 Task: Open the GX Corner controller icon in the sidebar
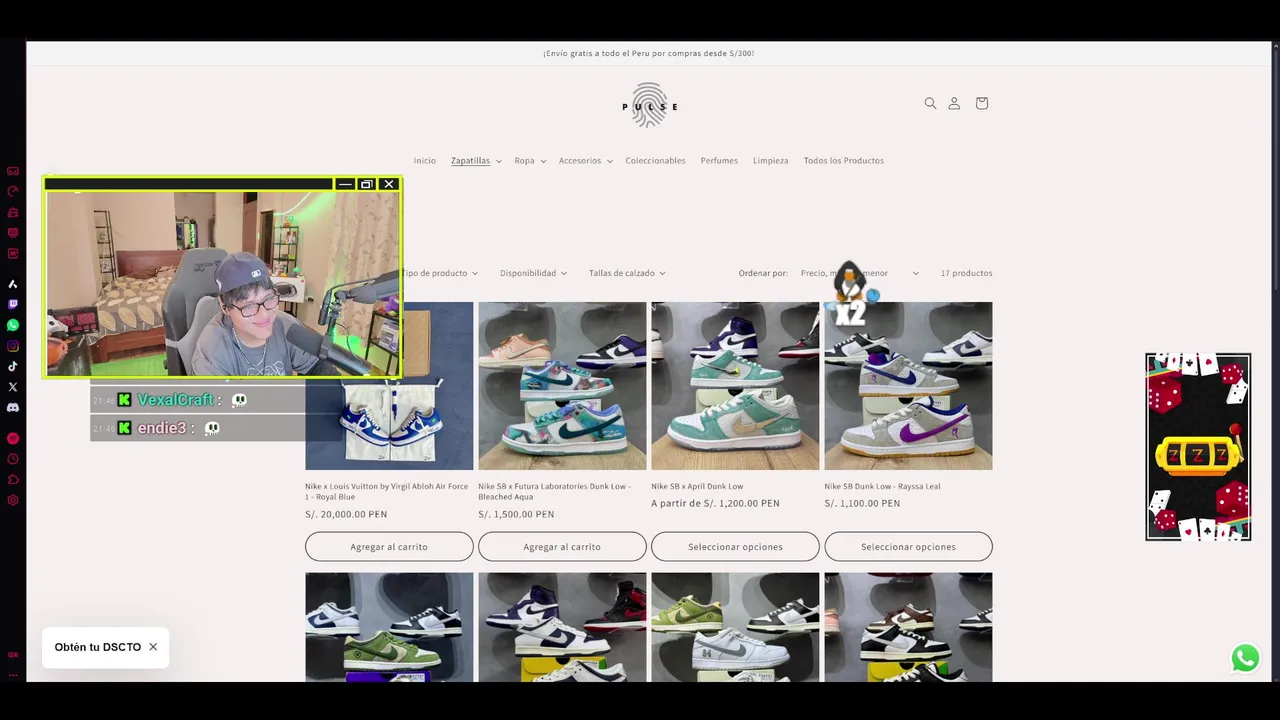(13, 171)
